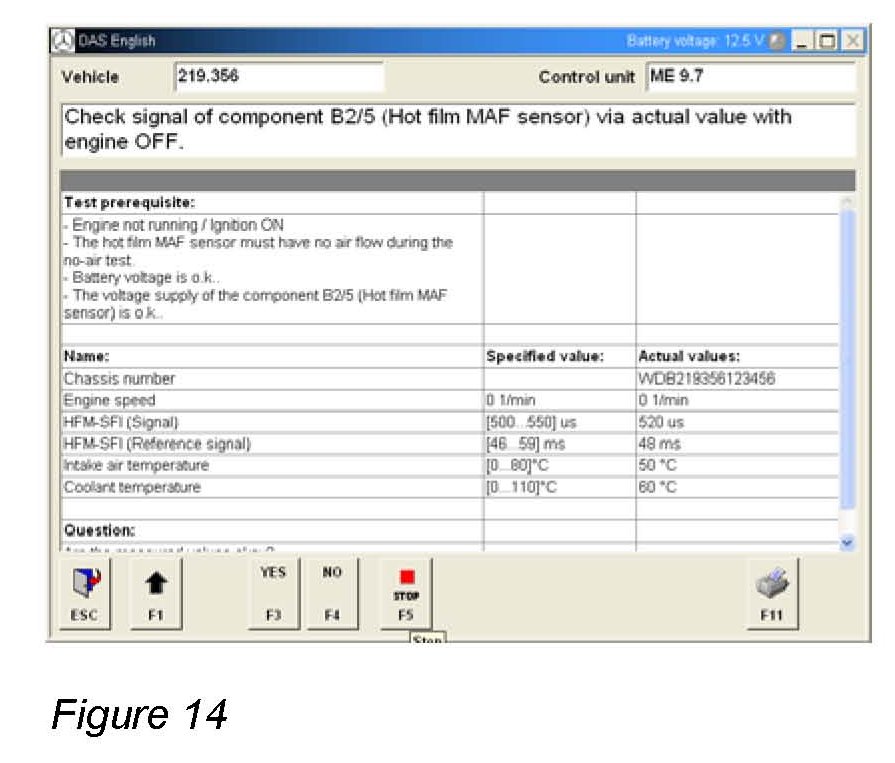The height and width of the screenshot is (763, 895).
Task: Close the DAS English window
Action: point(851,41)
